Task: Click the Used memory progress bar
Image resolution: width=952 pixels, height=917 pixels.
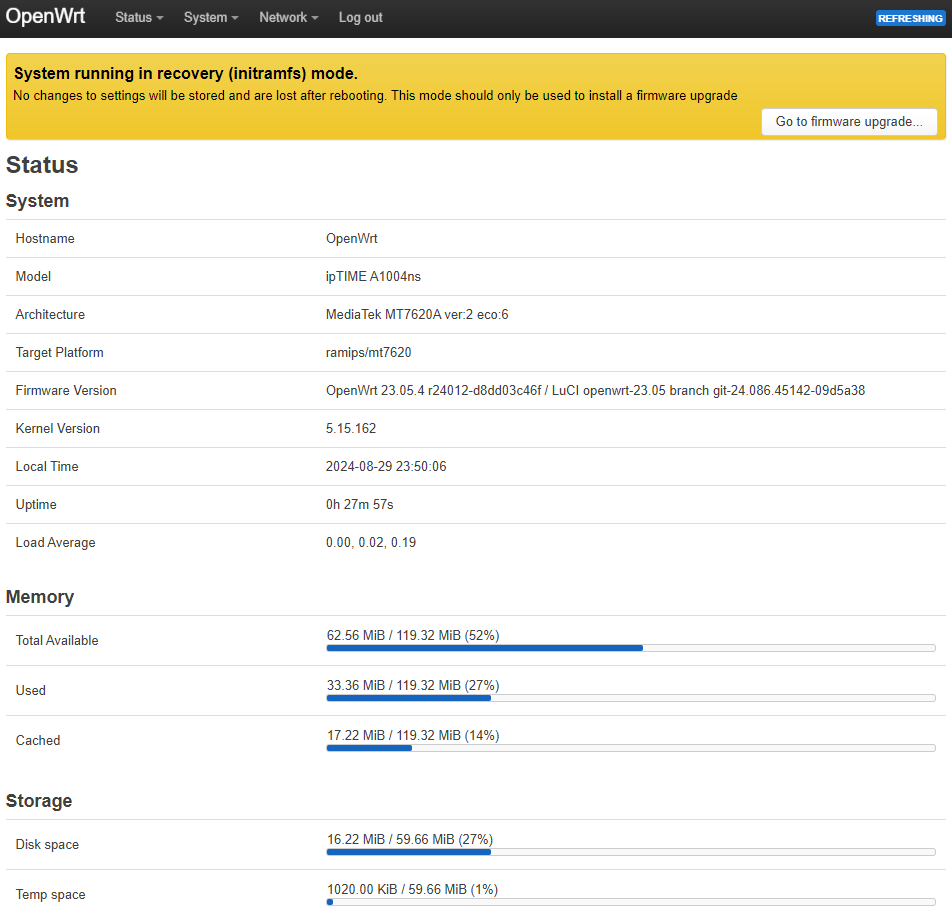Action: (631, 698)
